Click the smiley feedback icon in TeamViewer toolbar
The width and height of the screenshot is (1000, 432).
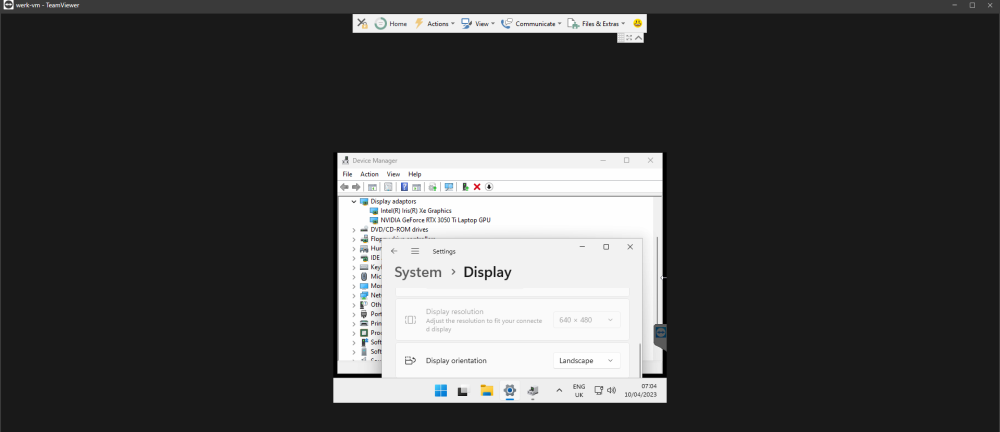pyautogui.click(x=637, y=24)
